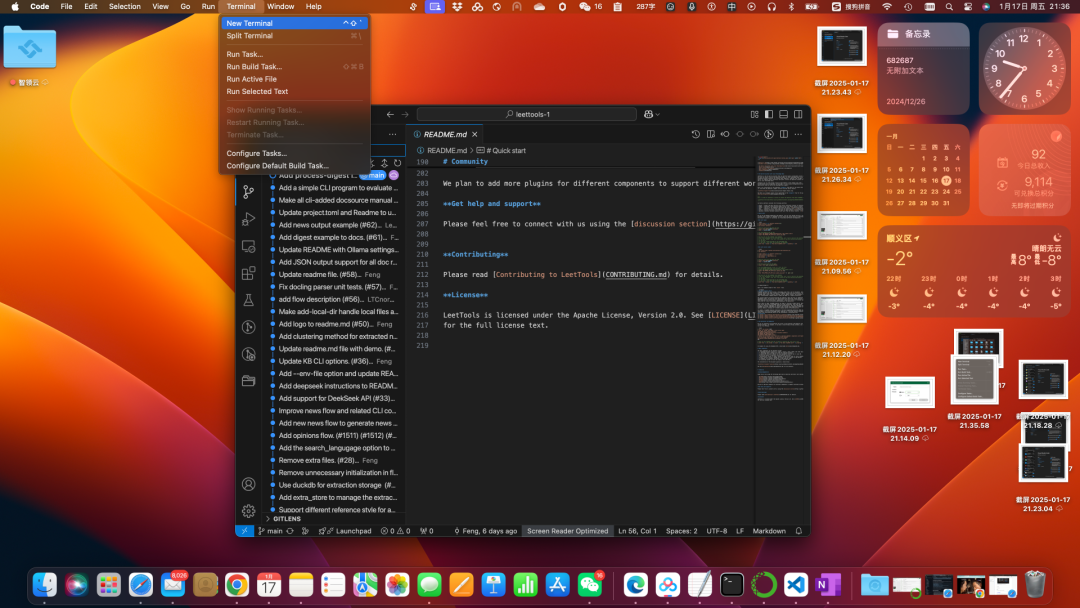The height and width of the screenshot is (608, 1080).
Task: Switch branch main in status bar
Action: click(270, 531)
